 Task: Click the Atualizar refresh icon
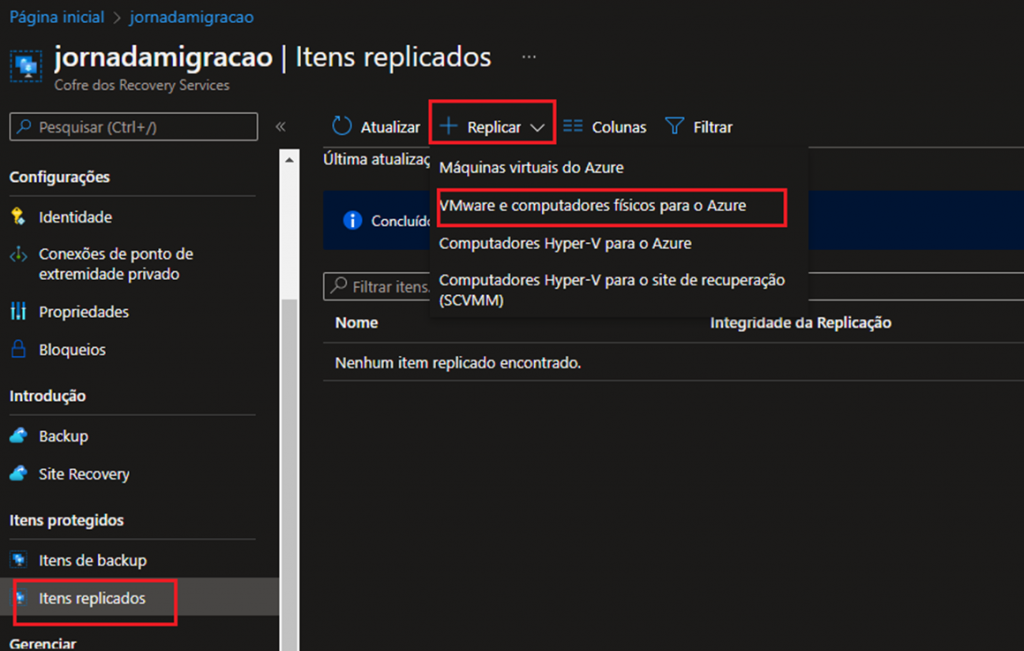click(343, 127)
